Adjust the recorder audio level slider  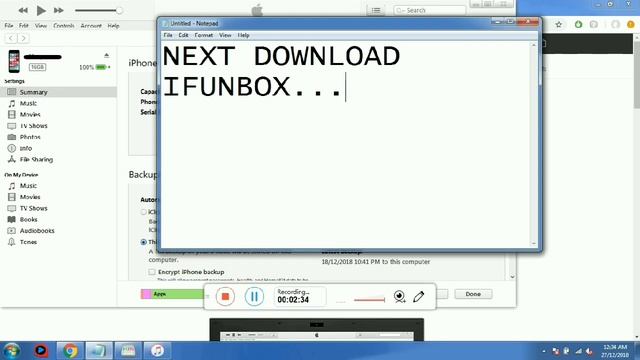369,300
